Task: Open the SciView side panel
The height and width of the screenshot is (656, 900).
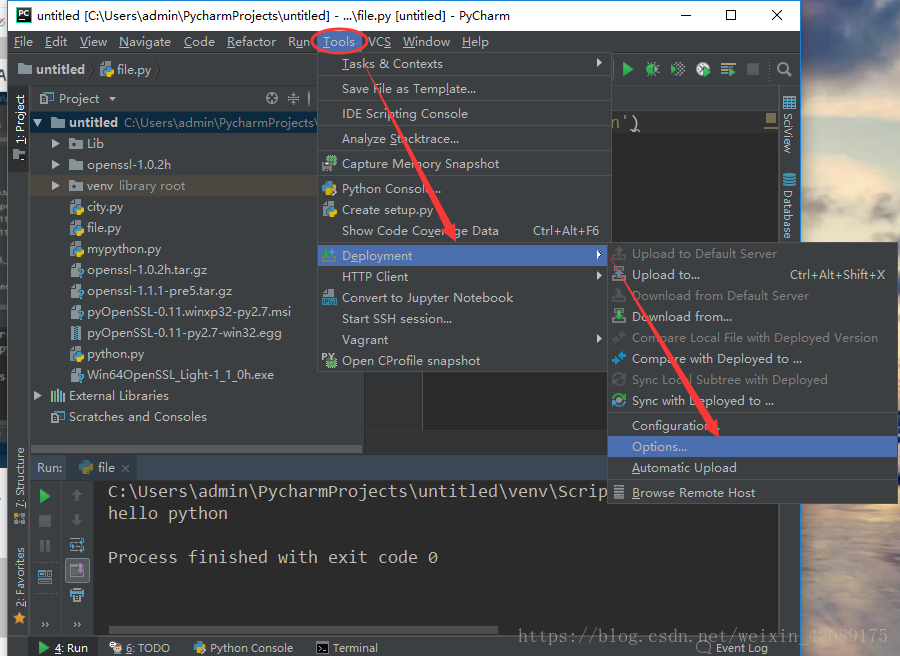Action: (x=789, y=125)
